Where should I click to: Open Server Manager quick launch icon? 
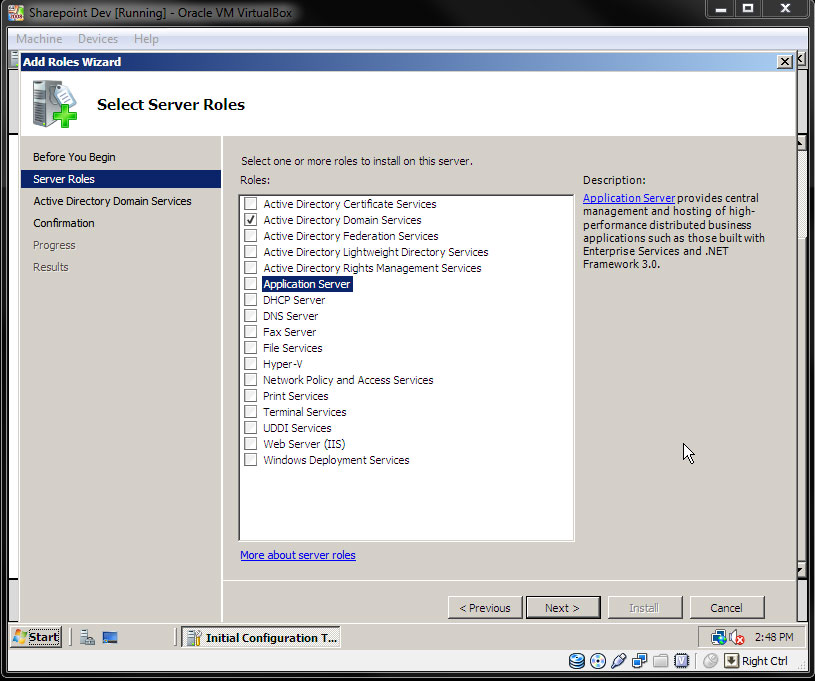pos(87,637)
